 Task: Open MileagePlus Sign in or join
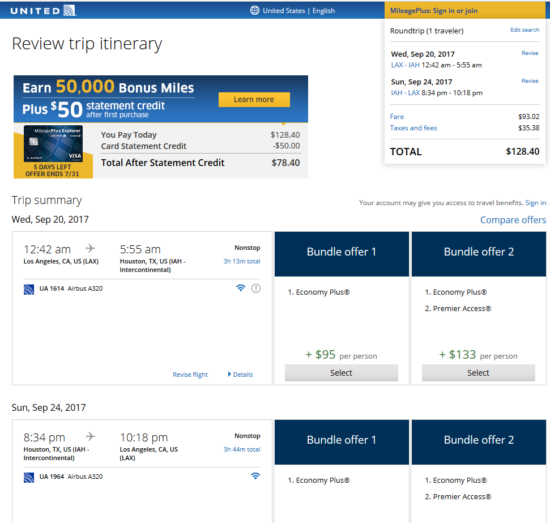pos(434,11)
